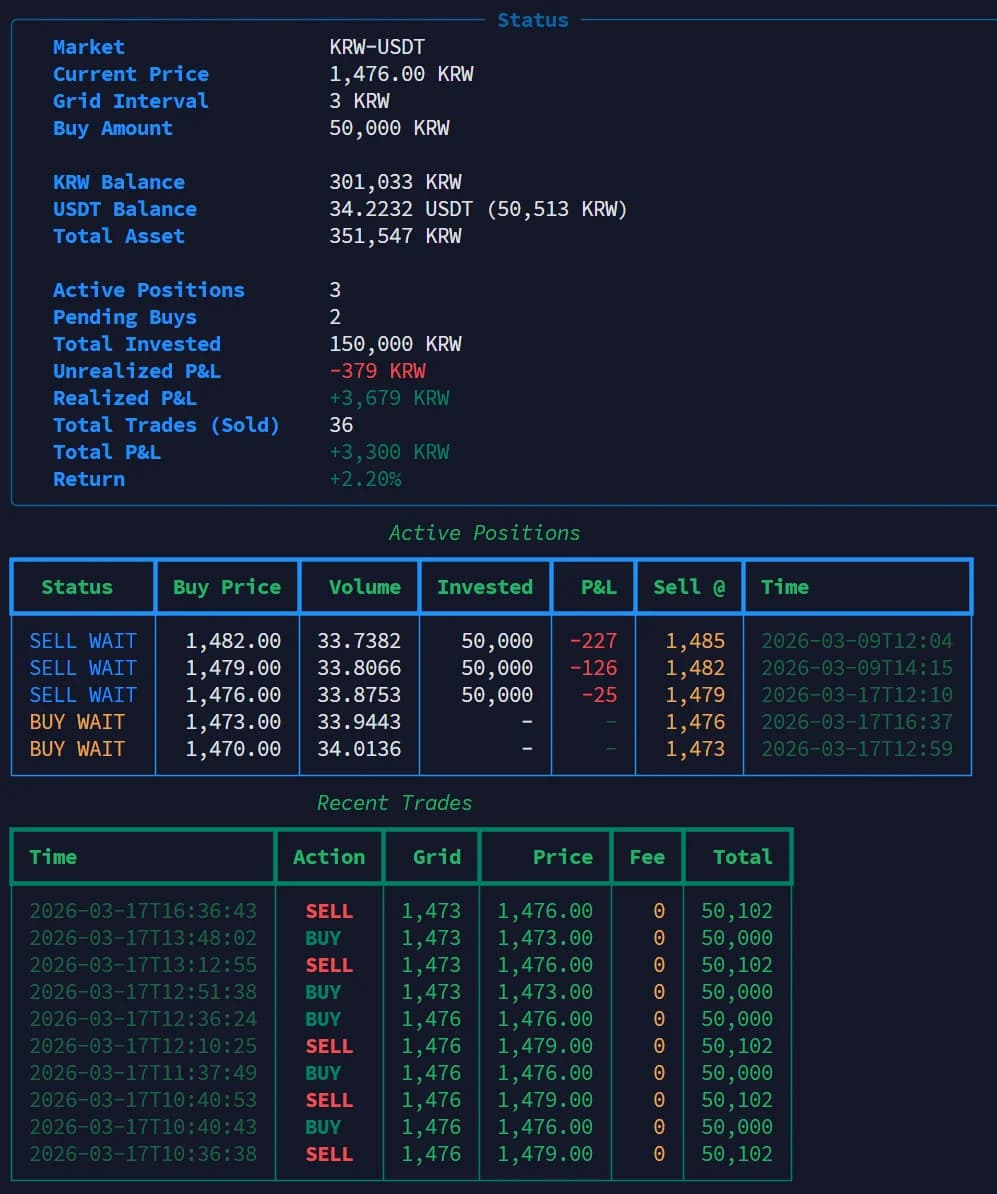Click the italic "Recent Trades" heading

pos(395,803)
